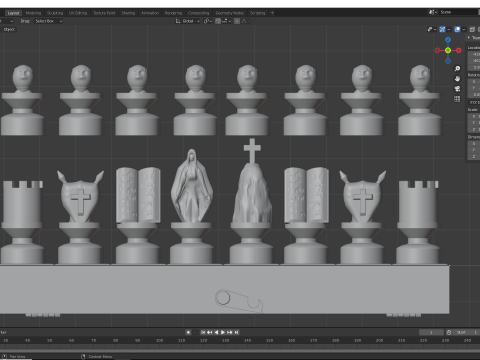Toggle viewport overlays

tap(457, 30)
